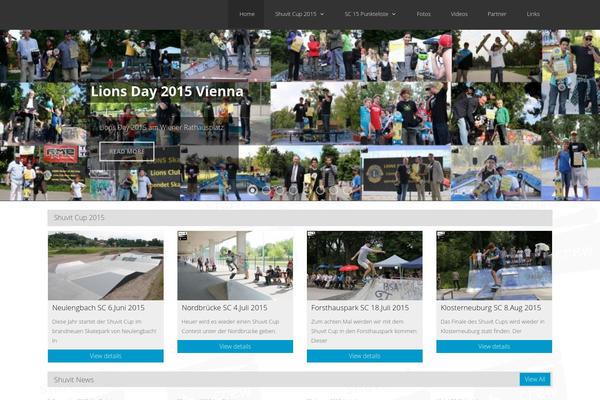View details for Nordbrücke SC 4.Juli
This screenshot has width=600, height=400.
[235, 346]
